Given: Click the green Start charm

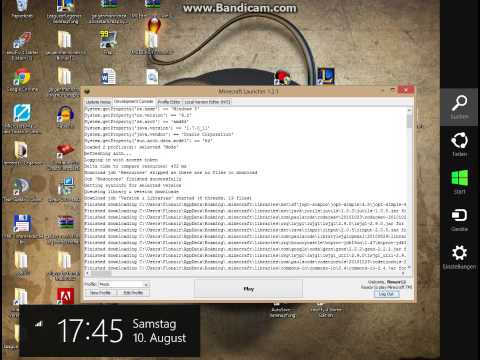Looking at the screenshot, I should [459, 182].
